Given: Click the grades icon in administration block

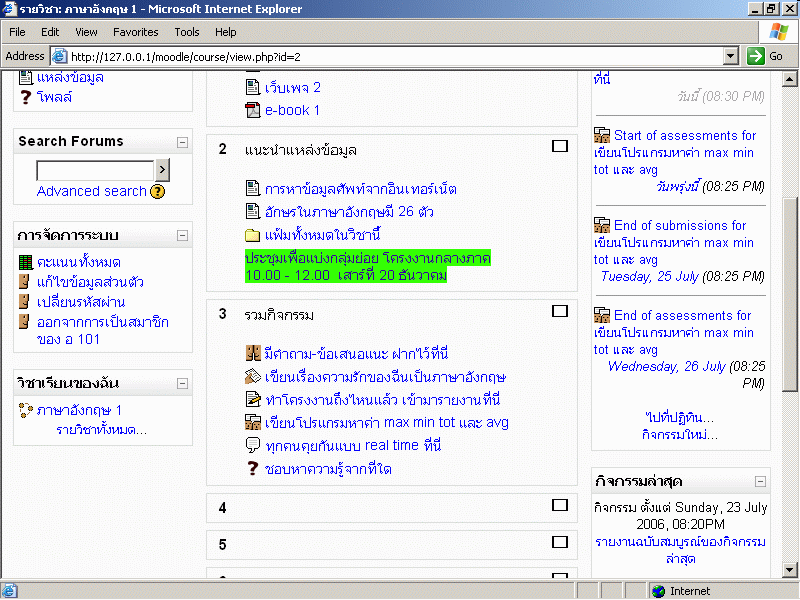Looking at the screenshot, I should point(26,262).
